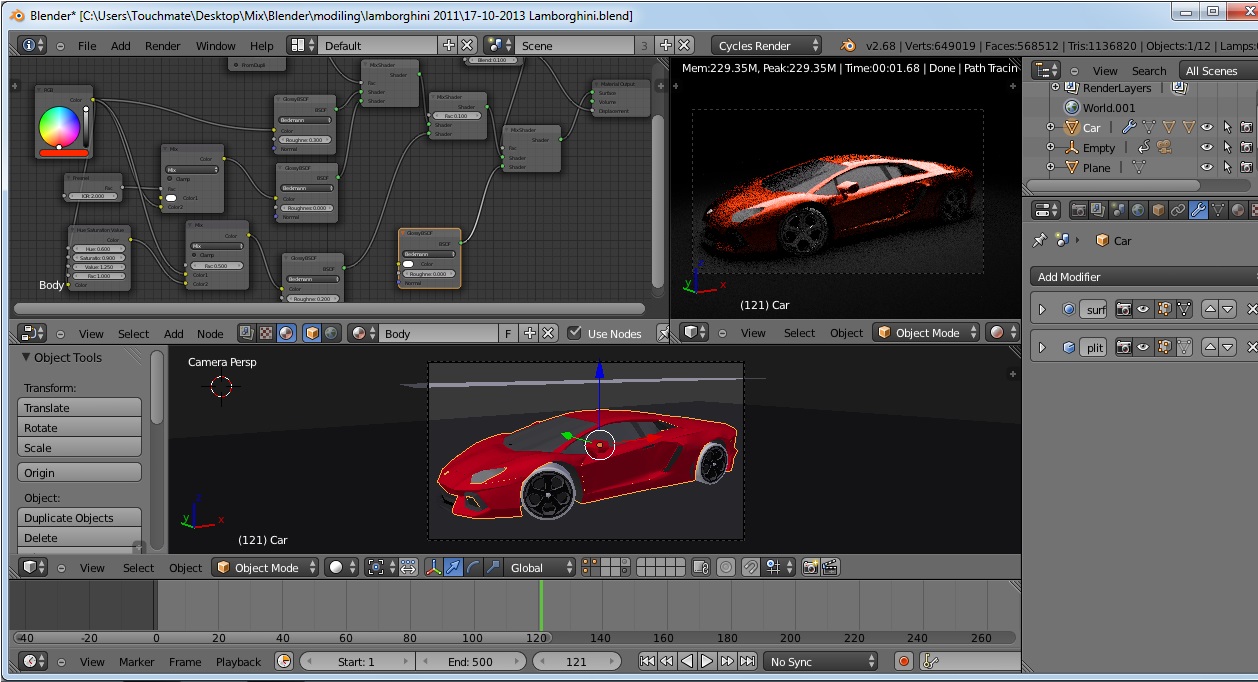
Task: Click the RGB node color wheel
Action: [x=59, y=127]
